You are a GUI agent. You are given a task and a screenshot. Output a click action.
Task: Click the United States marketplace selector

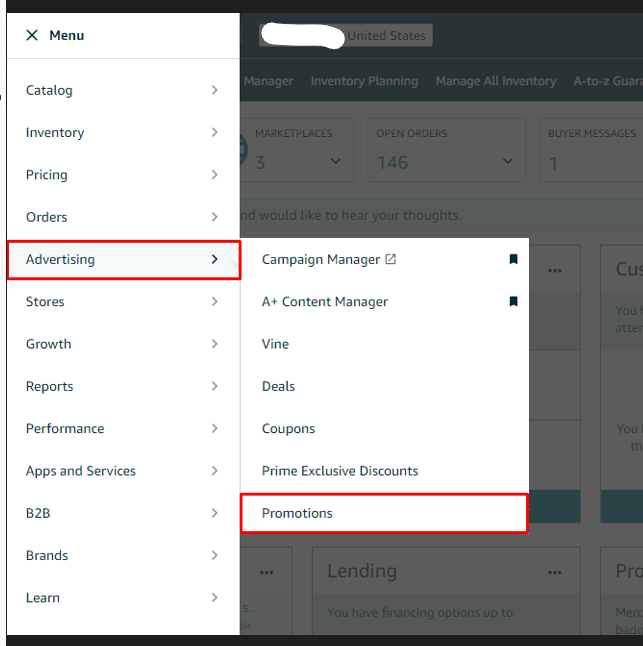tap(346, 35)
